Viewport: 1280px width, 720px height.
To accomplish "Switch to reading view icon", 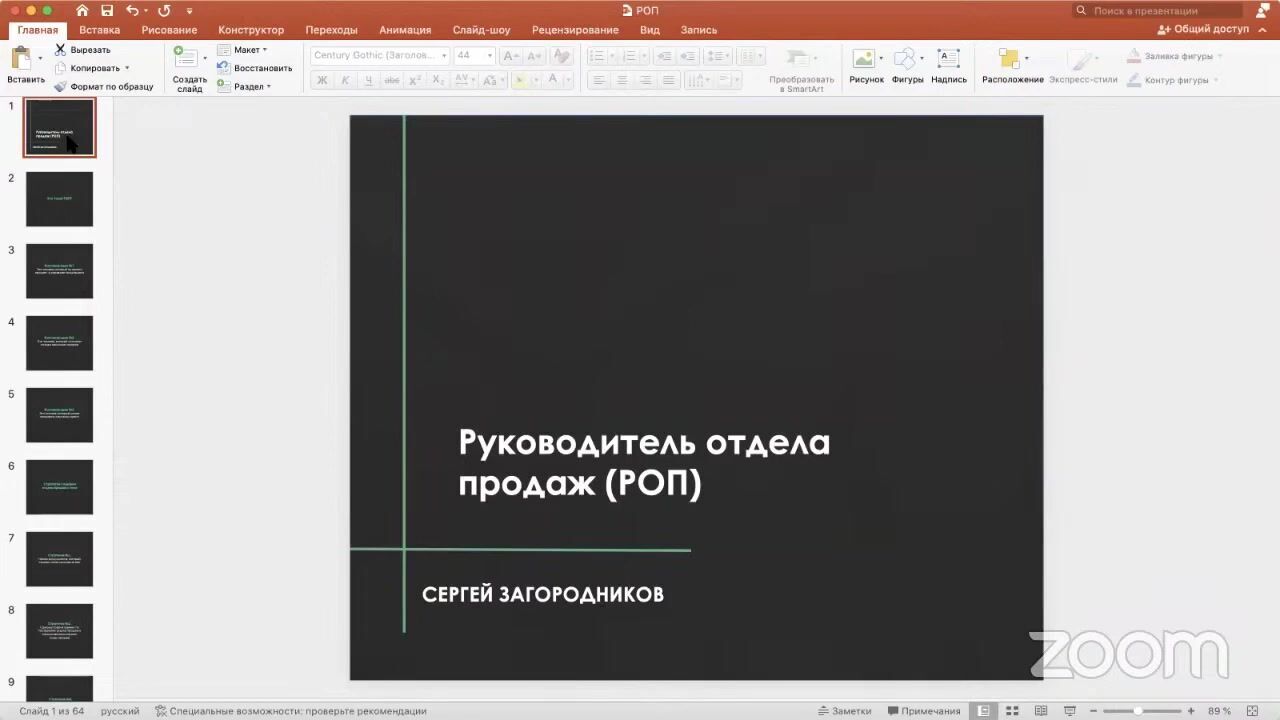I will 1041,711.
